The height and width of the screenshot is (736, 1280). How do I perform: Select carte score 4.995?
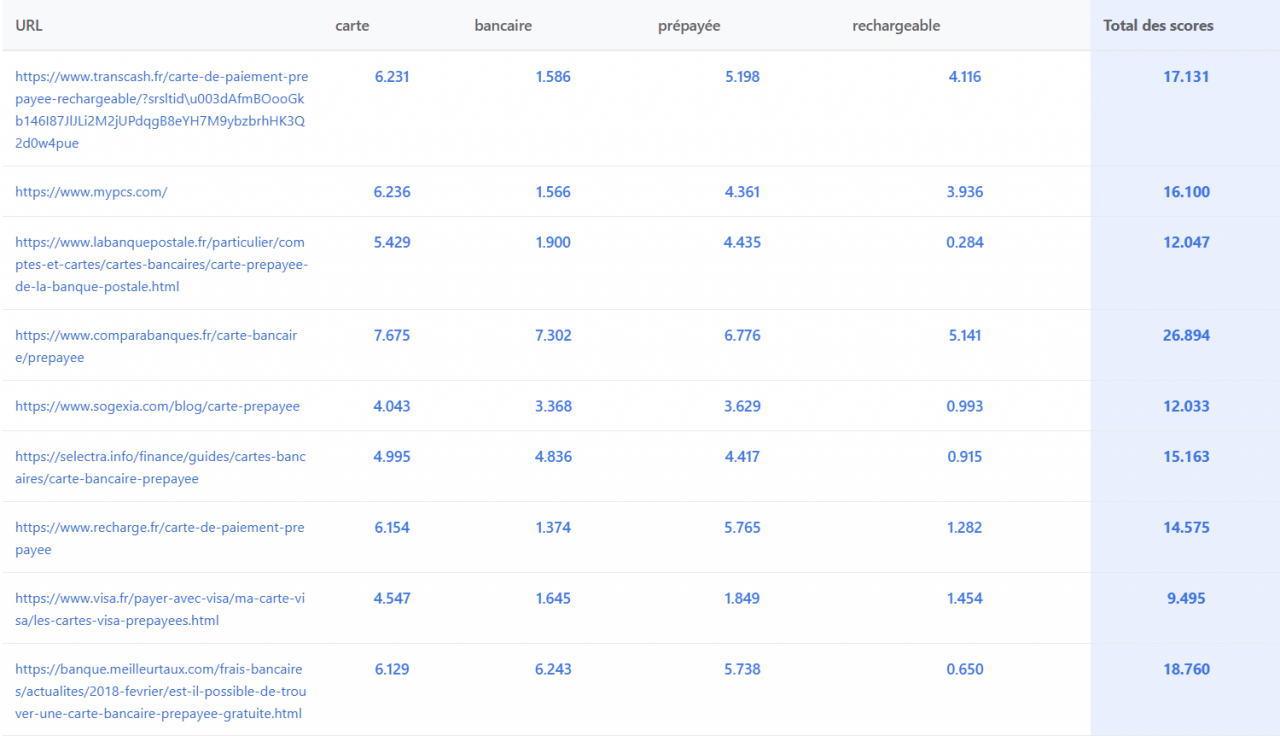click(392, 456)
